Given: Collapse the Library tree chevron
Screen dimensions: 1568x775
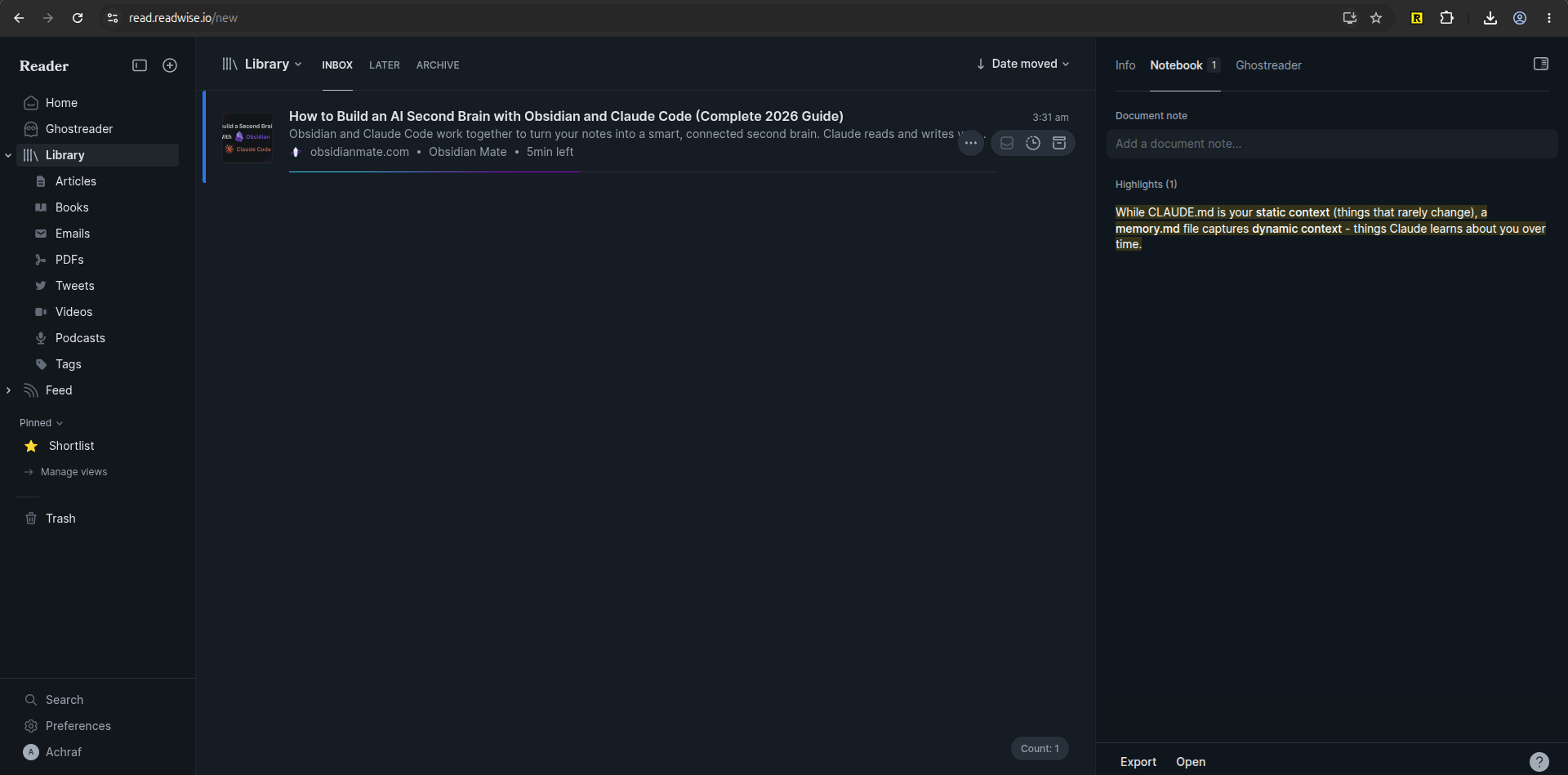Looking at the screenshot, I should click(8, 155).
